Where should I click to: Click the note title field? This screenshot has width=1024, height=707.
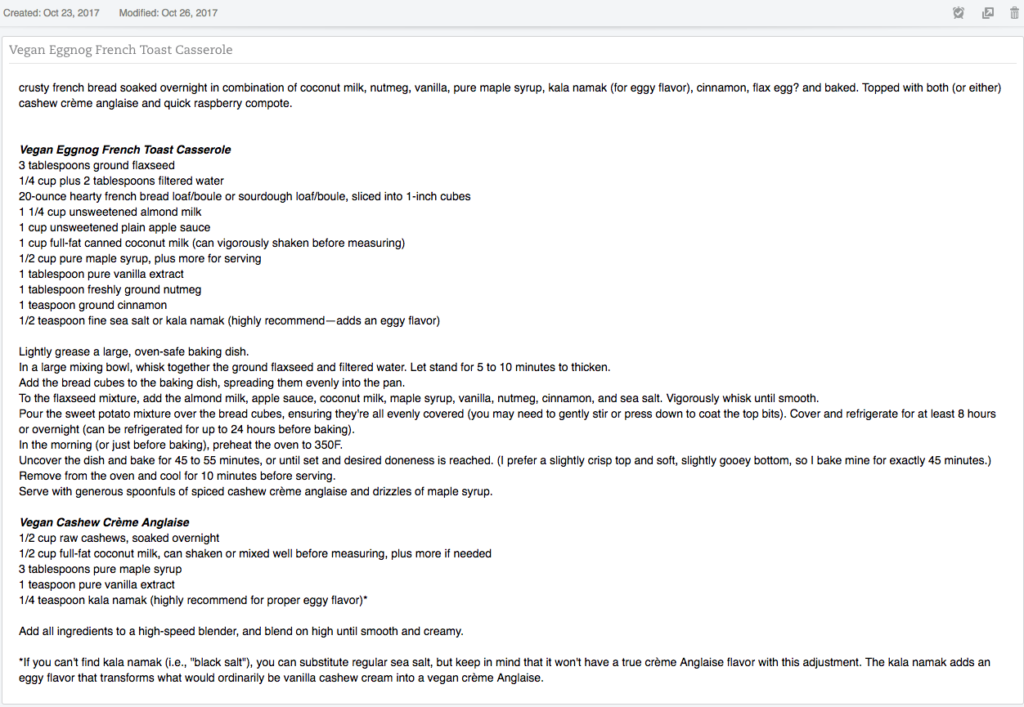[120, 50]
